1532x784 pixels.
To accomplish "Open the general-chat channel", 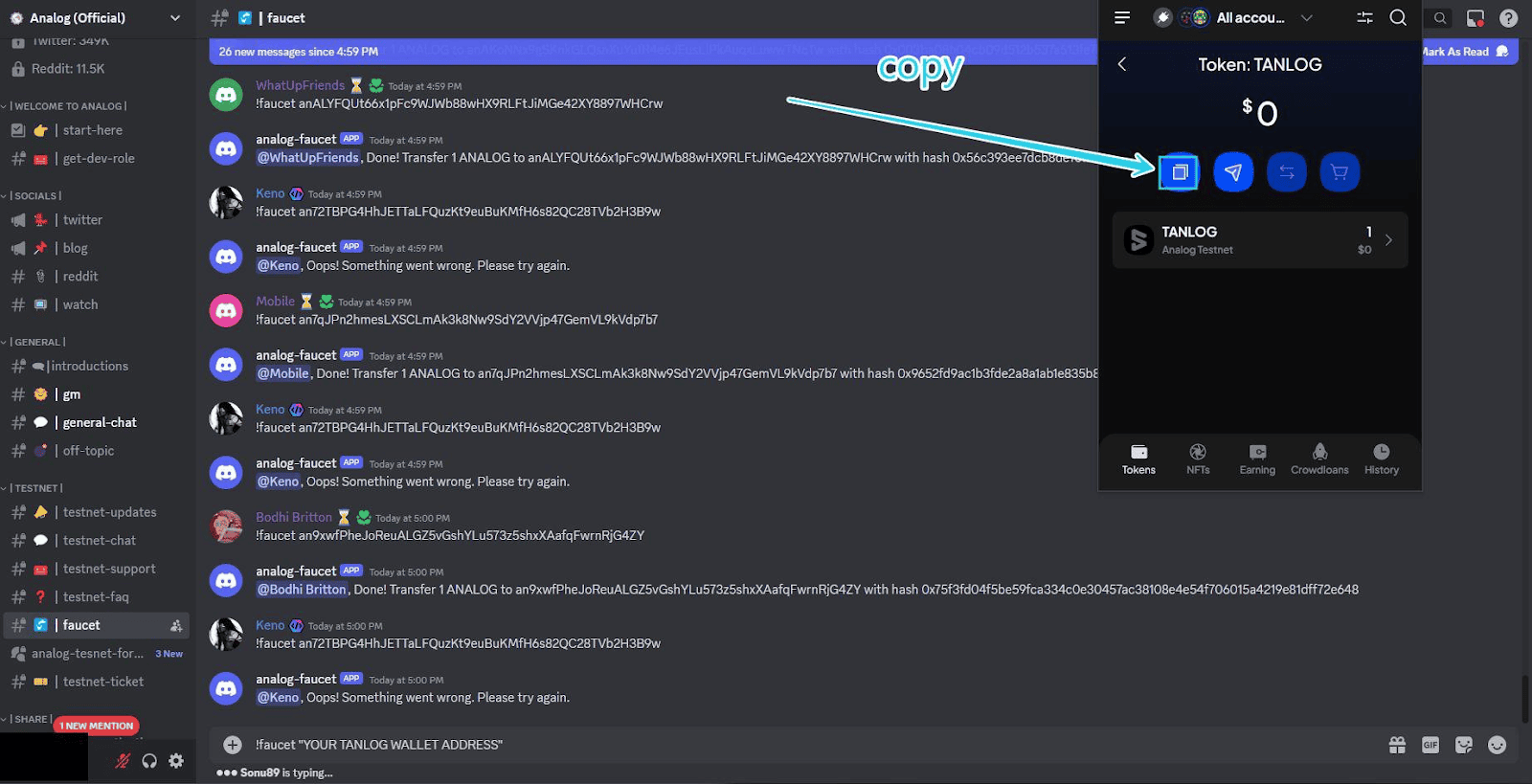I will pos(97,422).
